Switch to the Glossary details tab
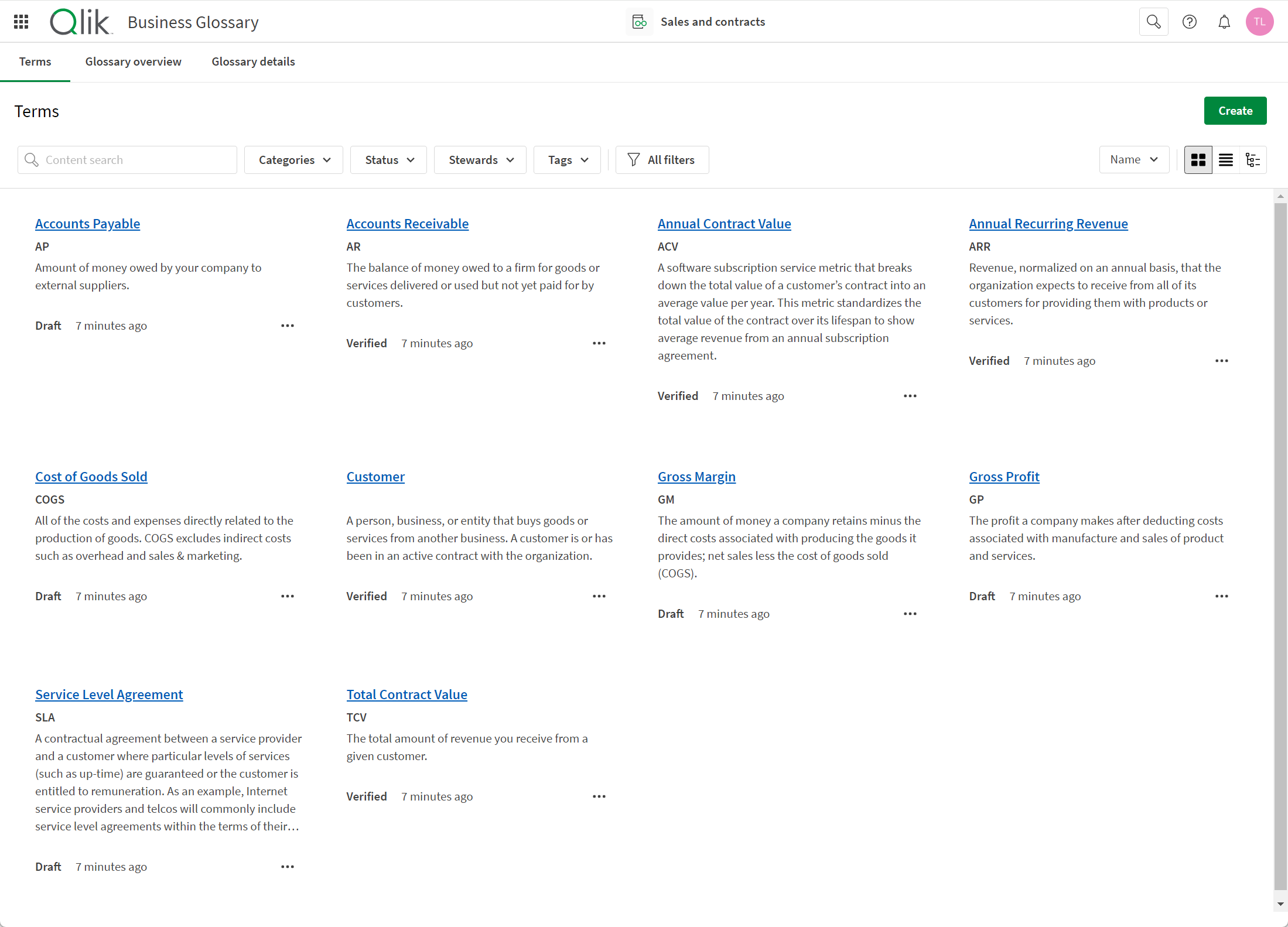The height and width of the screenshot is (927, 1288). tap(253, 61)
